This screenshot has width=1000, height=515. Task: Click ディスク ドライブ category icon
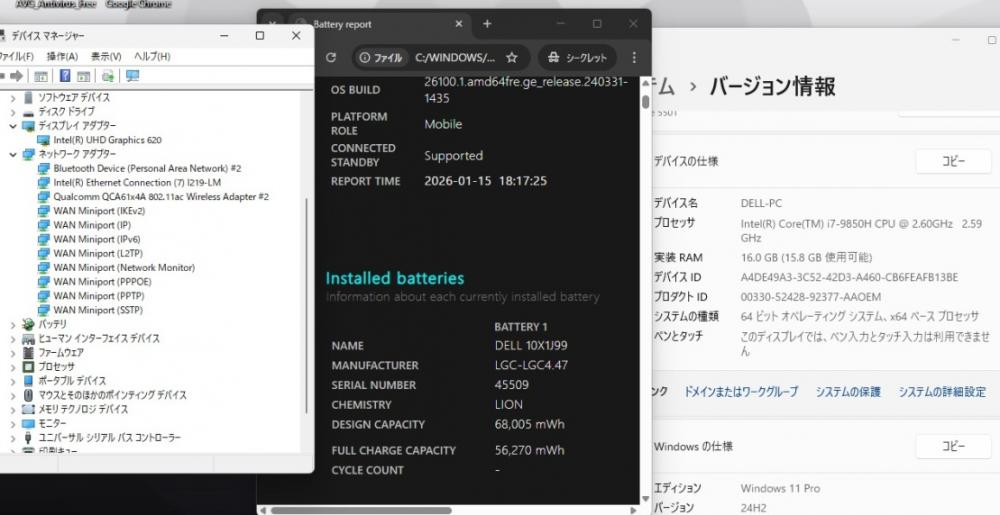(x=28, y=112)
